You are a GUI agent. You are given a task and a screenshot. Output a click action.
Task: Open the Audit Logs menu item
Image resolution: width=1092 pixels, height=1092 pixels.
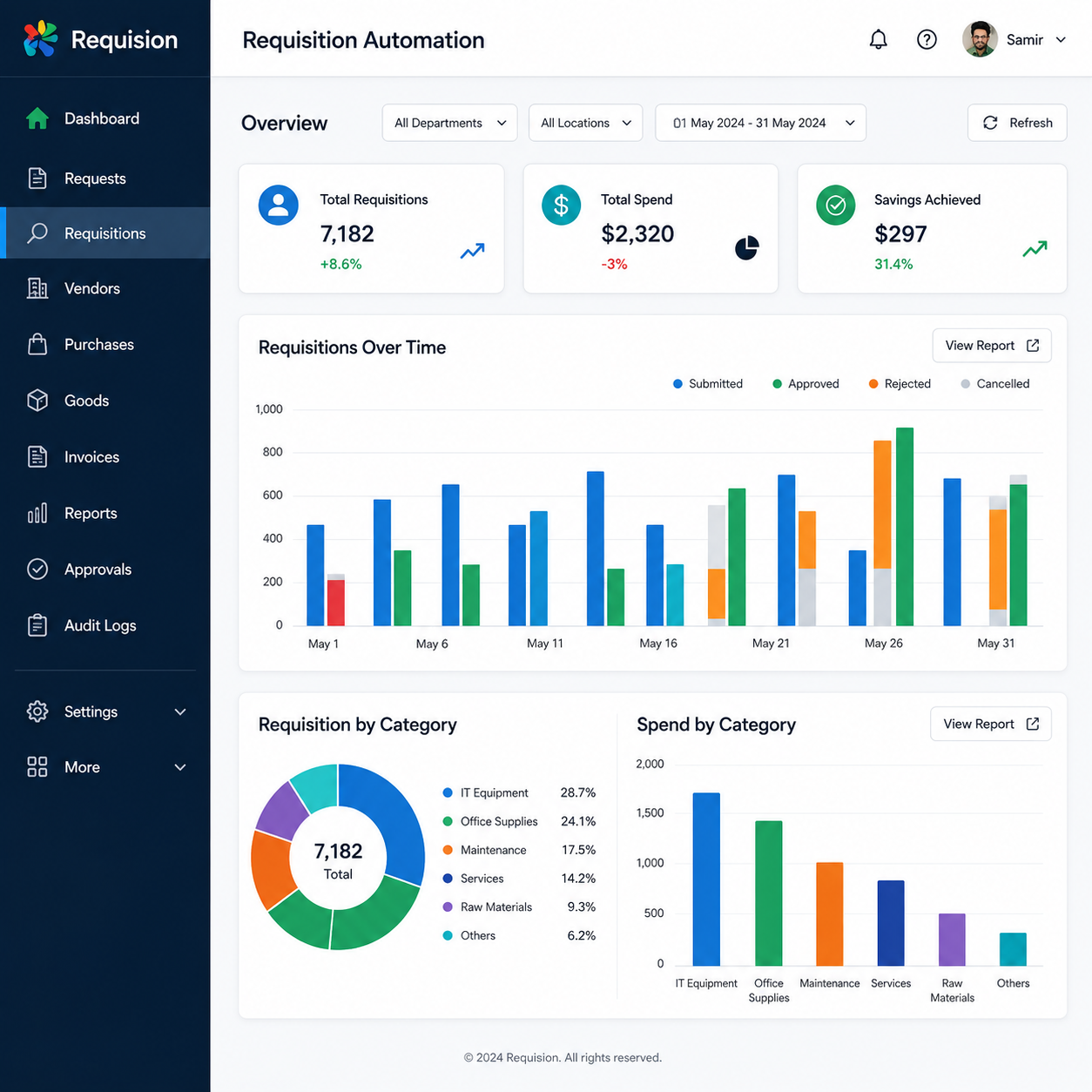104,625
